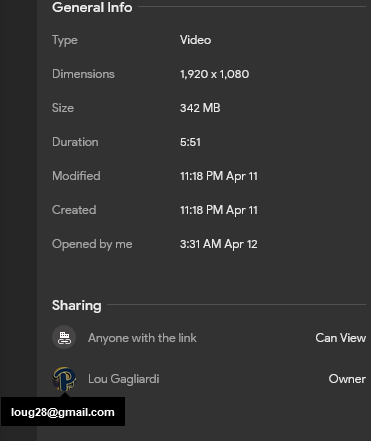Click the 1,920 x 1,080 dimensions value
The image size is (371, 441).
tap(214, 74)
